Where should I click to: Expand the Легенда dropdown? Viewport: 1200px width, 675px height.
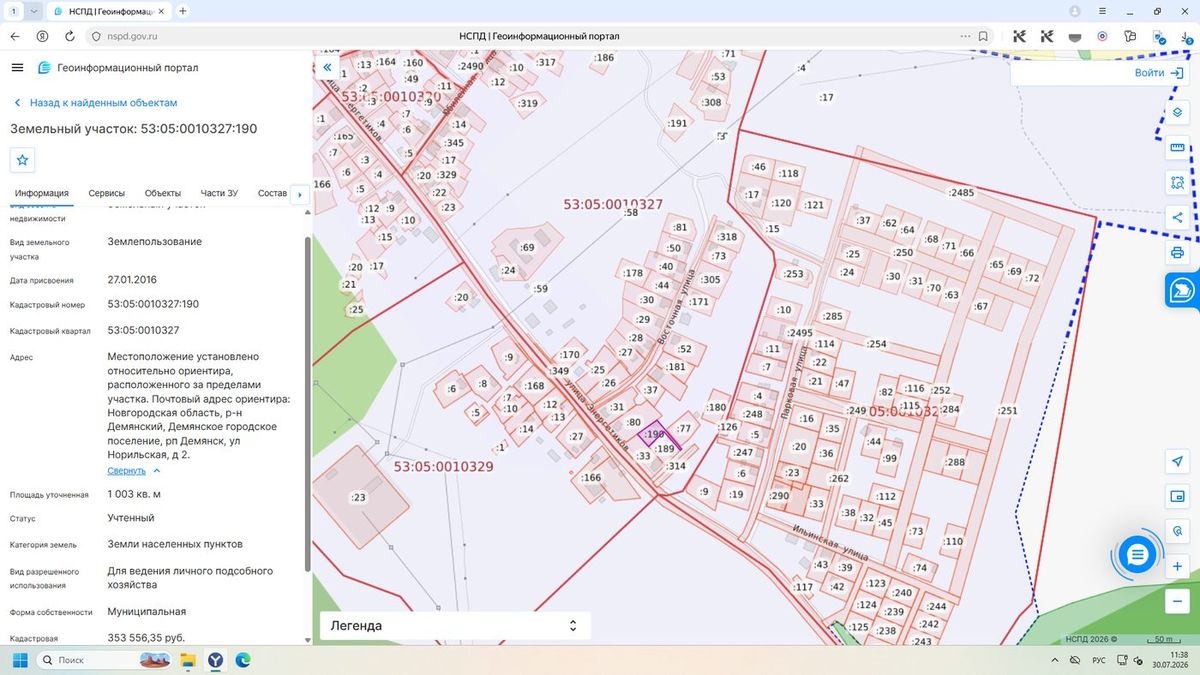(455, 626)
